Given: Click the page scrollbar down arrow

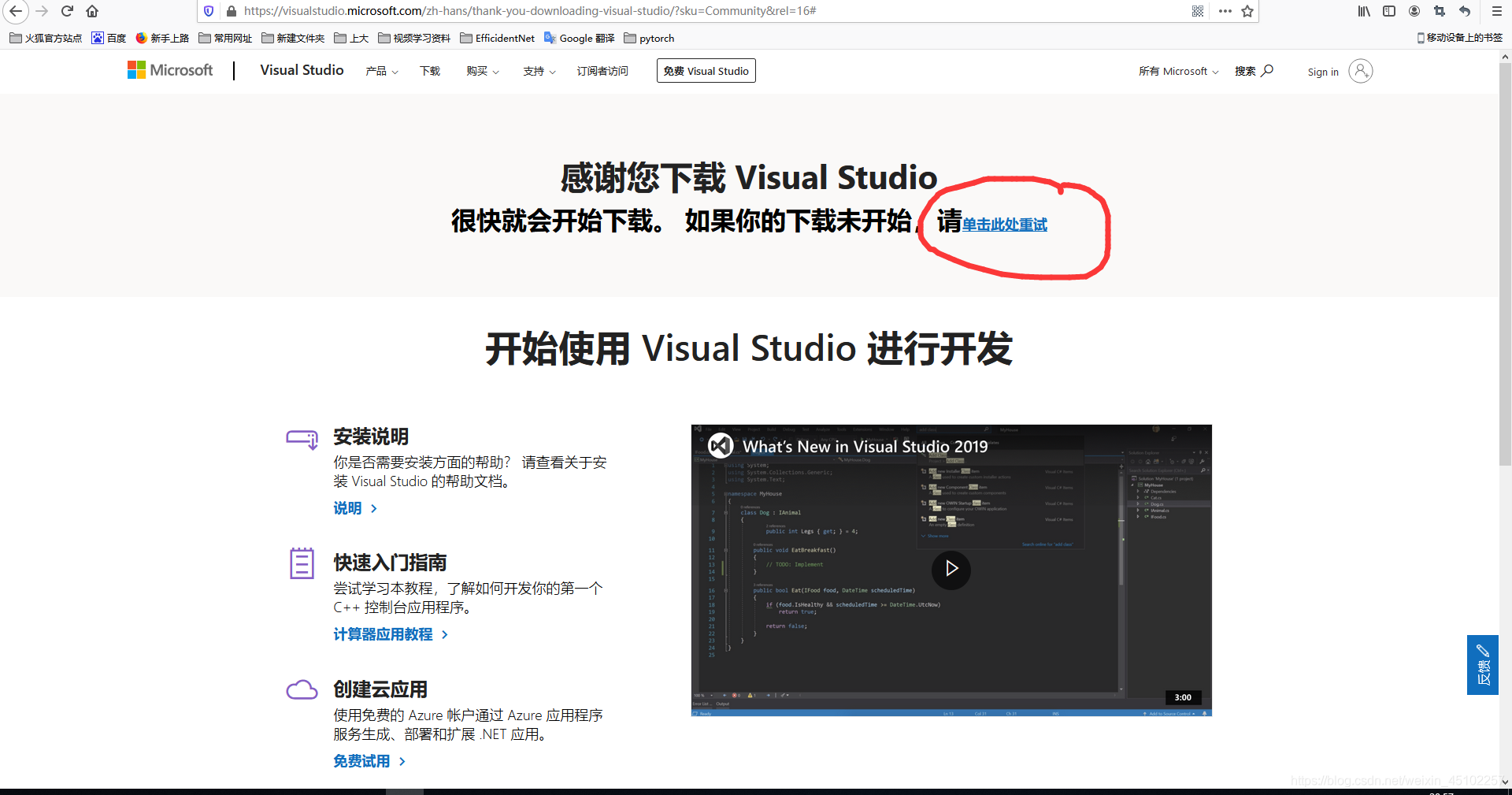Looking at the screenshot, I should [x=1505, y=782].
